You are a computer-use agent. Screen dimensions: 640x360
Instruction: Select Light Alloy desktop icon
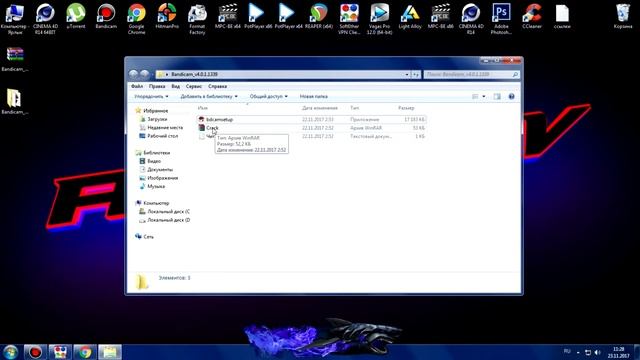410,16
